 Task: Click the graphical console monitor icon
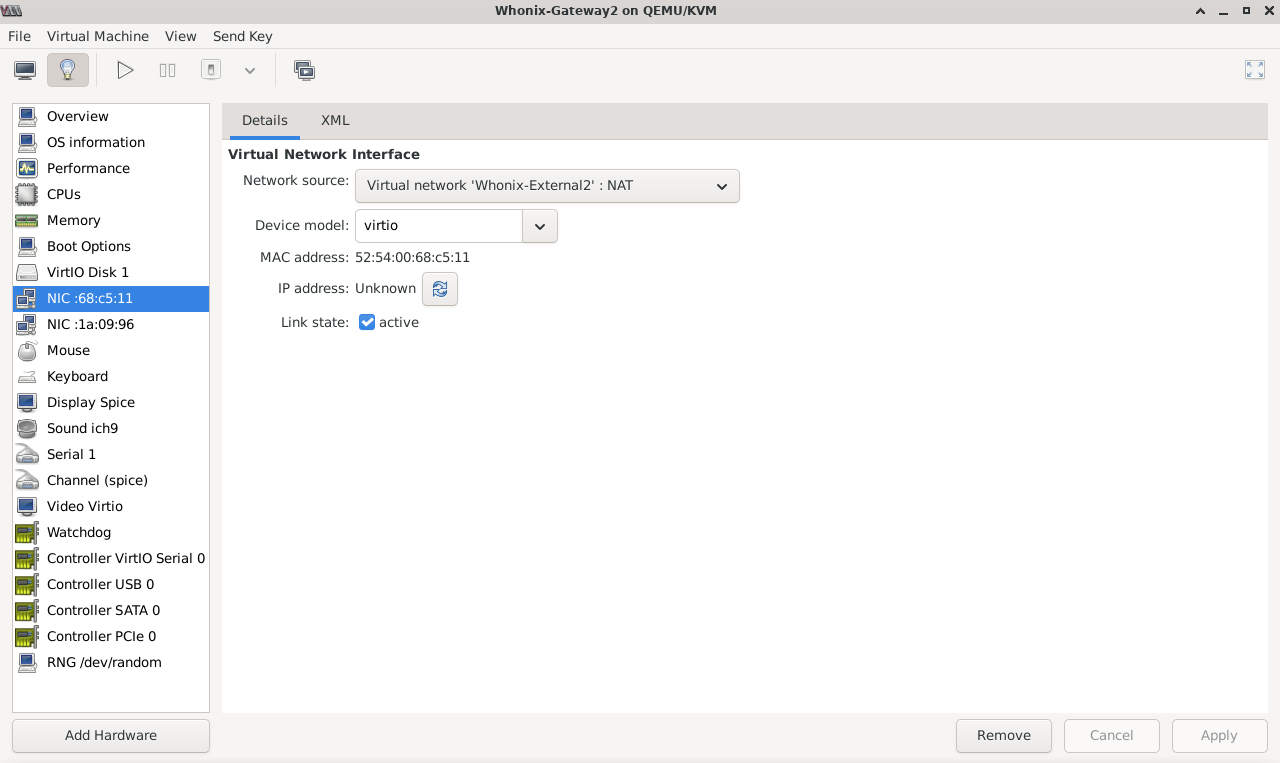click(25, 70)
